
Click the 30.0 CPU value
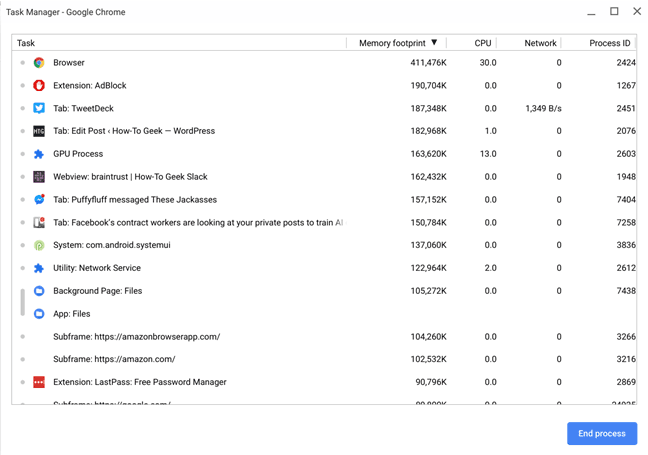(x=488, y=63)
